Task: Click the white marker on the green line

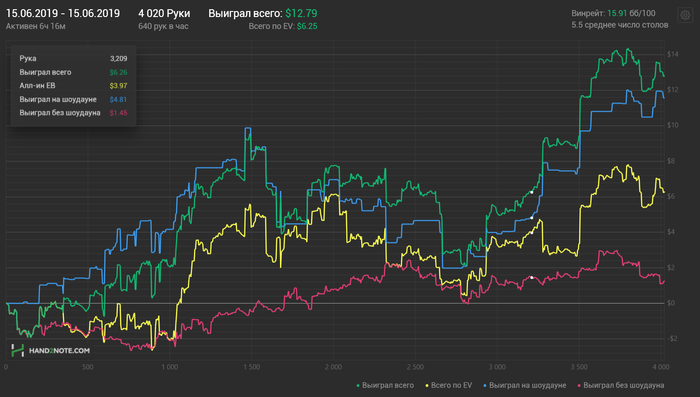Action: (x=532, y=192)
